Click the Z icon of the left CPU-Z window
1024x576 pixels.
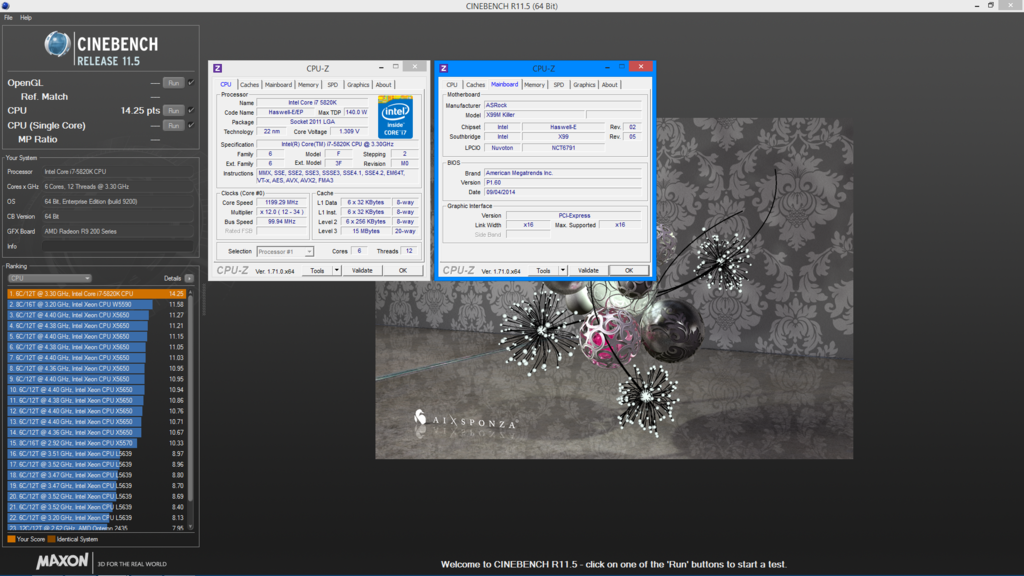(217, 68)
